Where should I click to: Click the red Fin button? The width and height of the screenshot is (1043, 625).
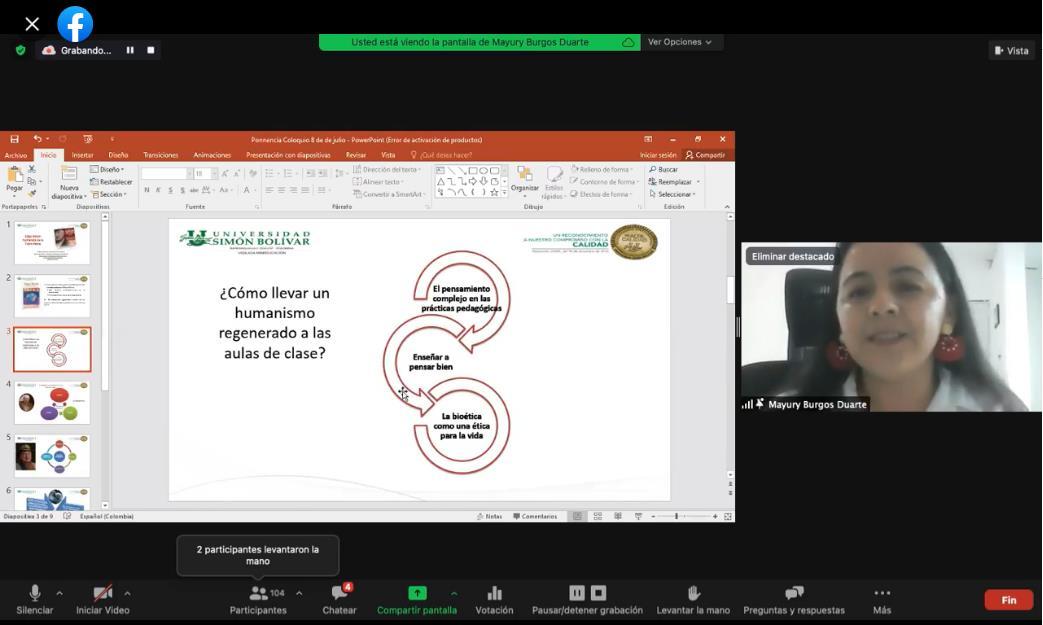(x=1008, y=600)
